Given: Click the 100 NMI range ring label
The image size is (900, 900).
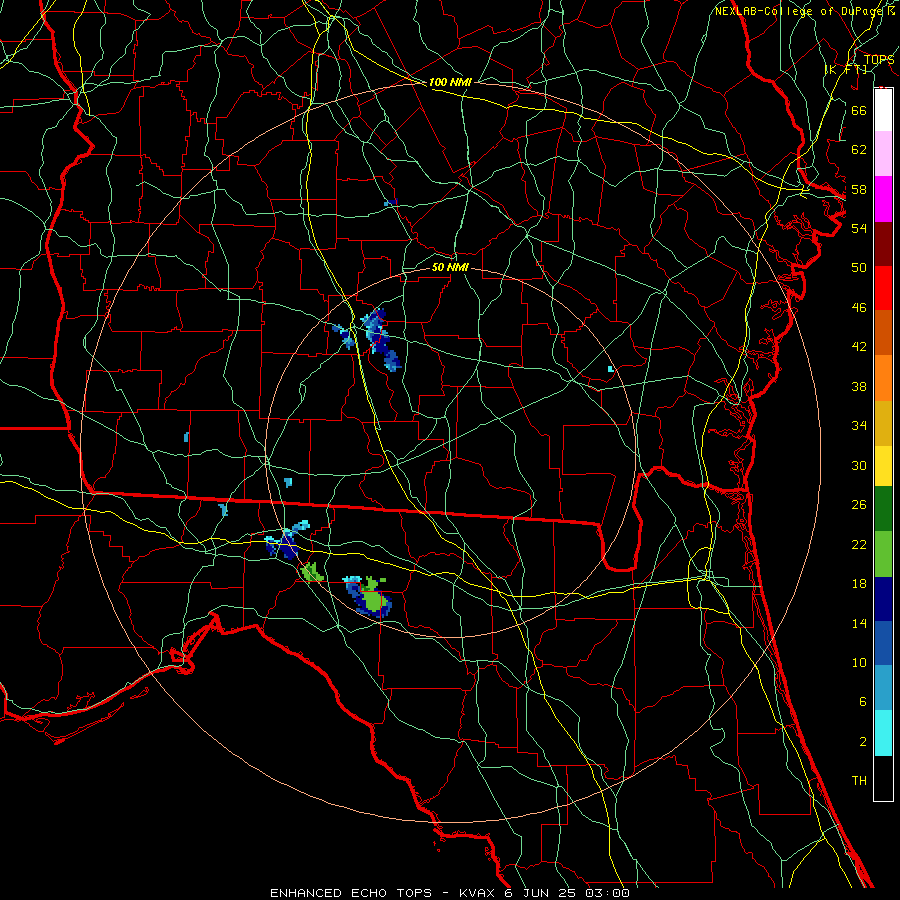Looking at the screenshot, I should tap(450, 82).
